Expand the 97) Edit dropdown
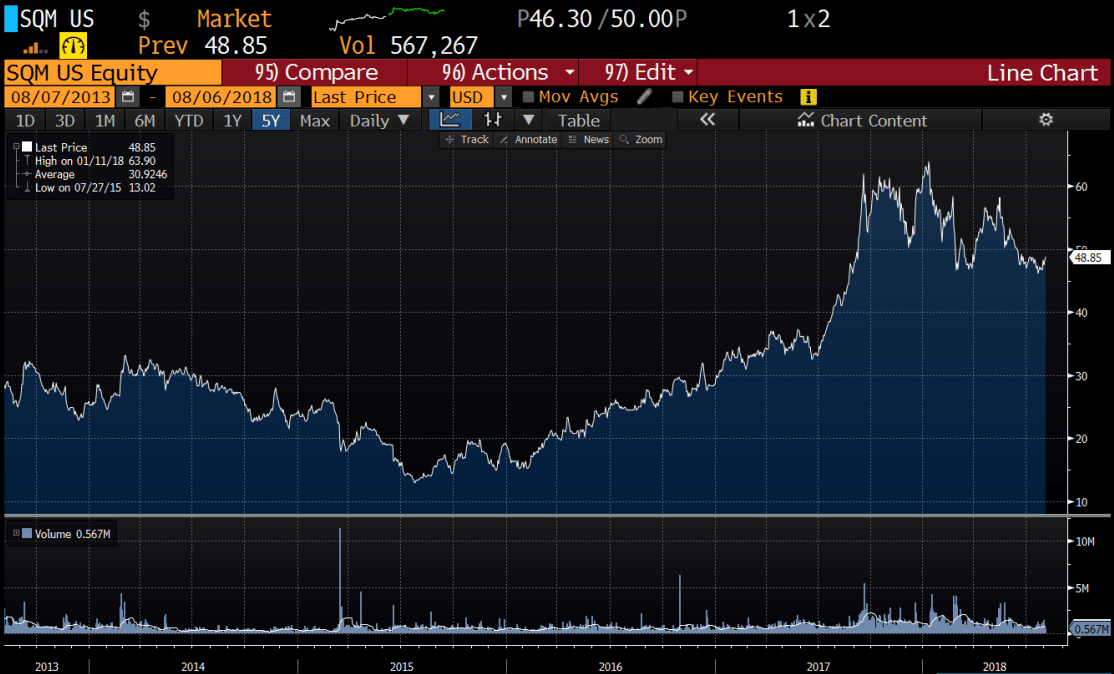 click(688, 72)
